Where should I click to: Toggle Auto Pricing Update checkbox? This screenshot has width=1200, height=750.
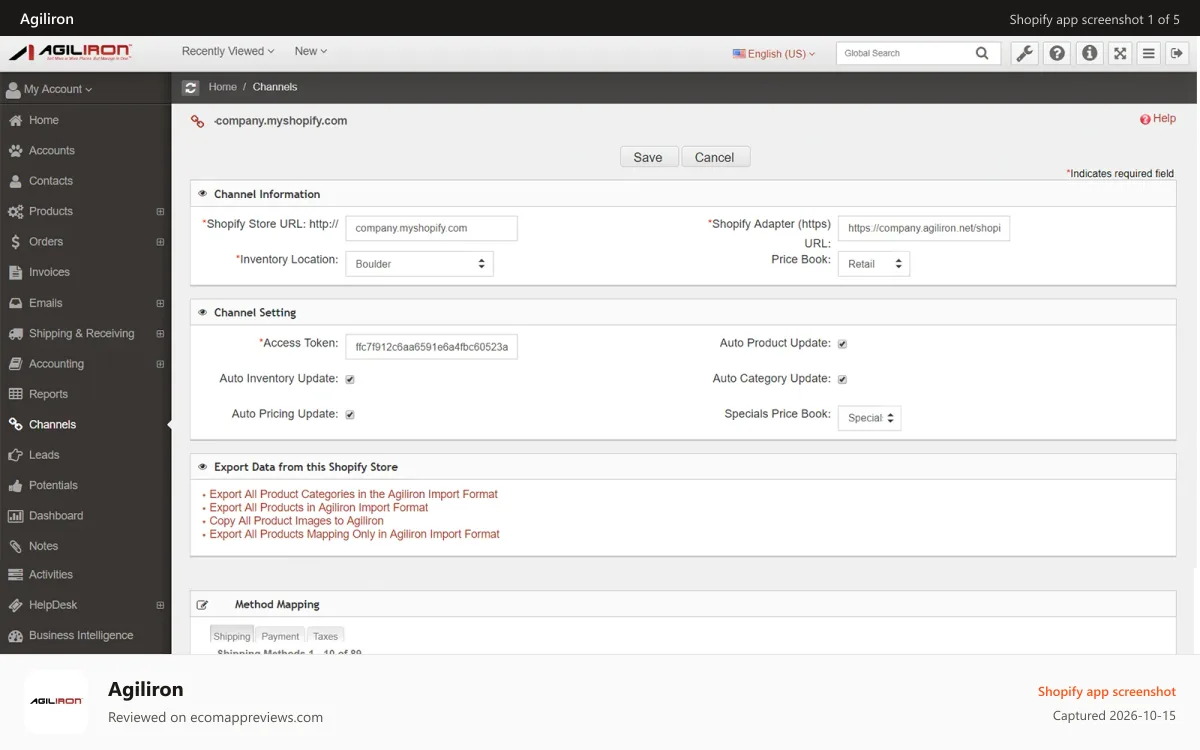(350, 414)
